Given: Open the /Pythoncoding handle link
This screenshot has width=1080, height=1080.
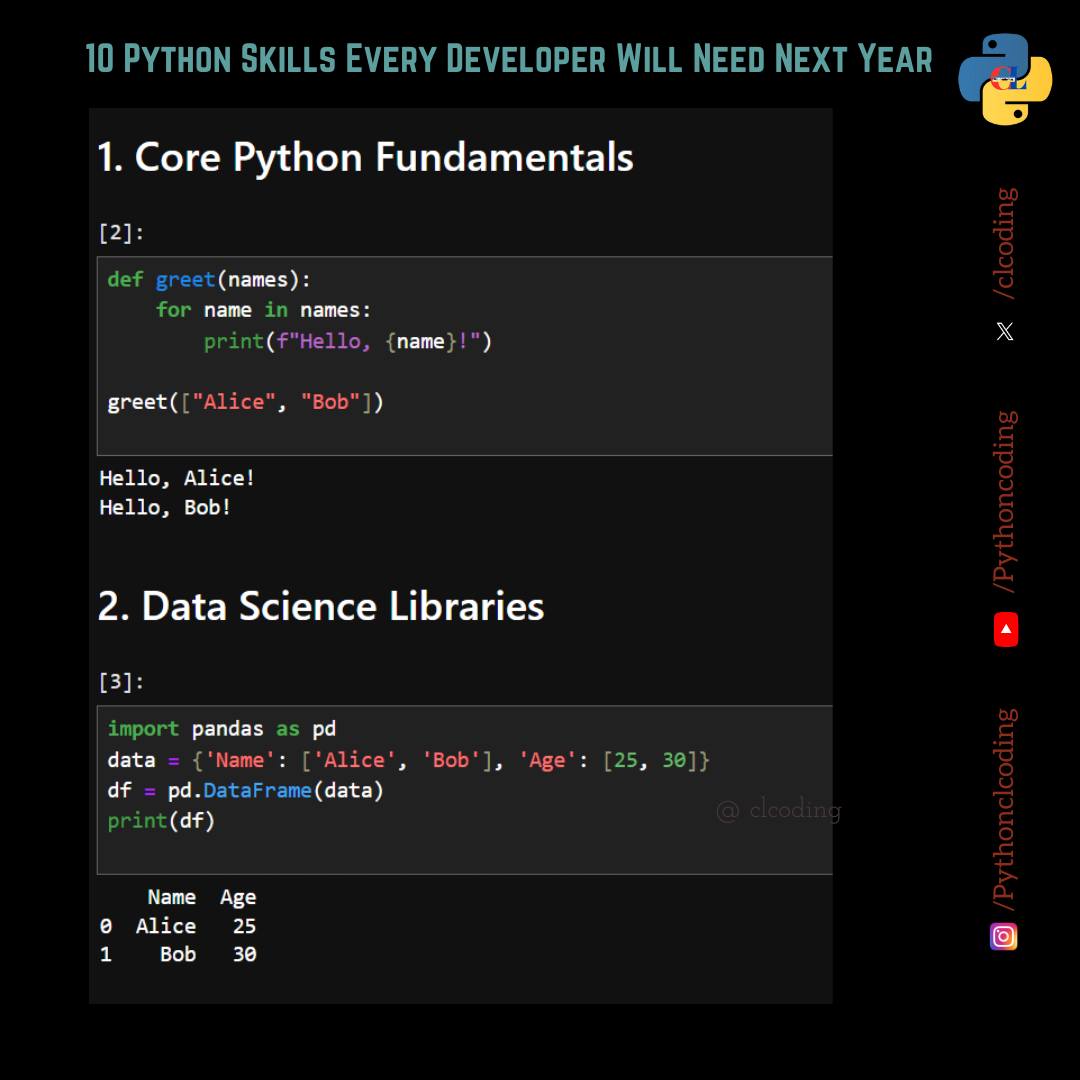Looking at the screenshot, I should [x=1005, y=501].
